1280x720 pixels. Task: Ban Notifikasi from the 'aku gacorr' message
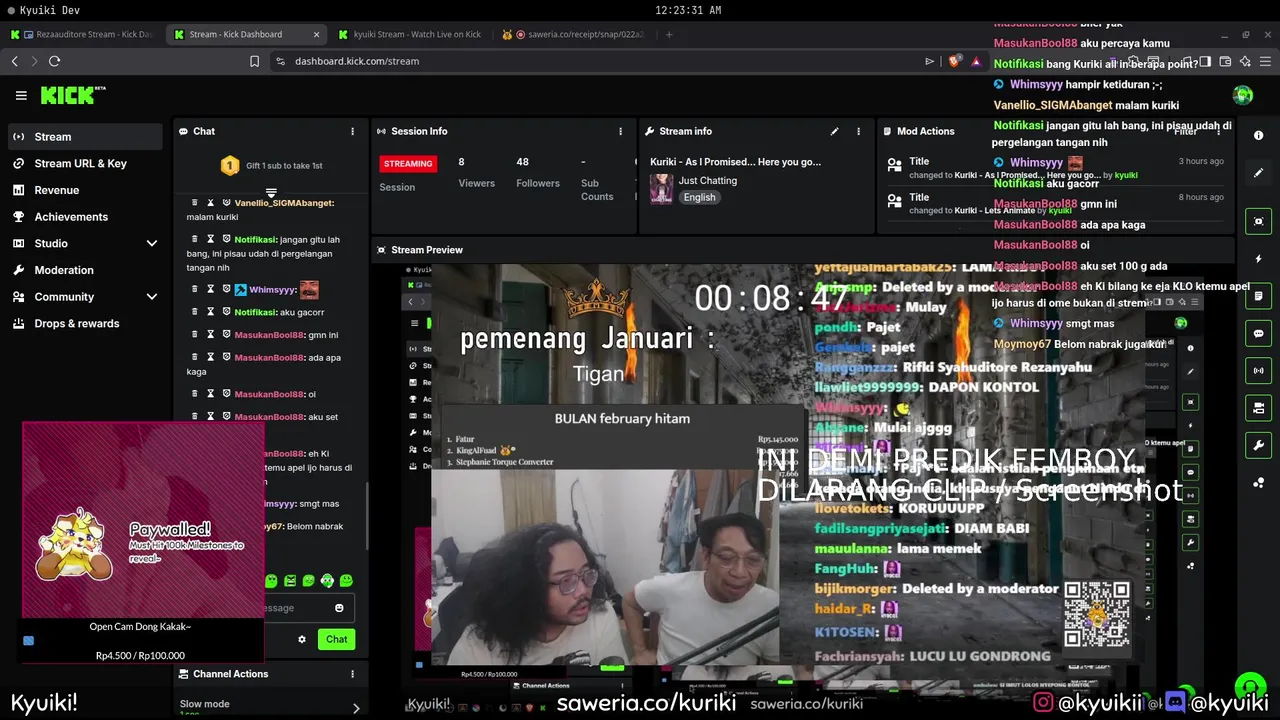[x=227, y=312]
